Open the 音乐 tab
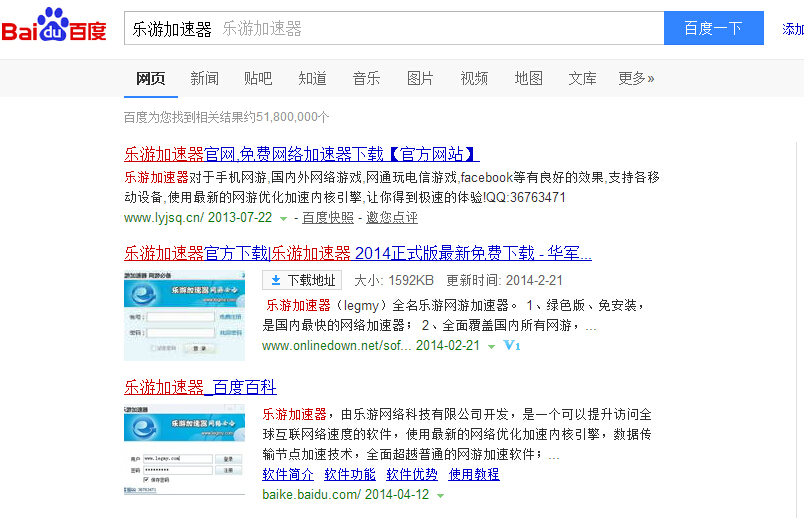 pos(366,78)
